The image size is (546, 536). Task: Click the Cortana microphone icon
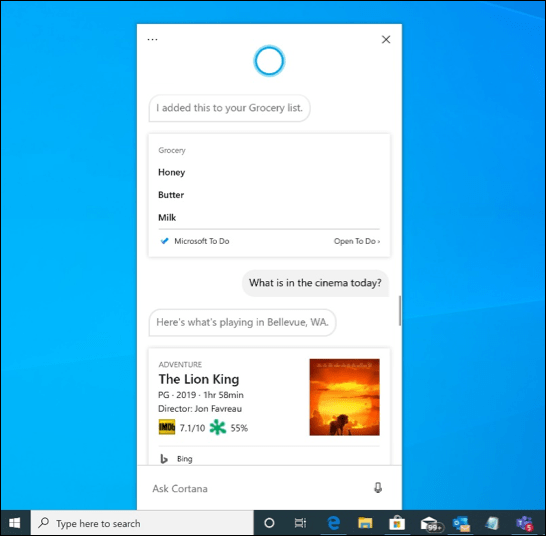click(378, 488)
